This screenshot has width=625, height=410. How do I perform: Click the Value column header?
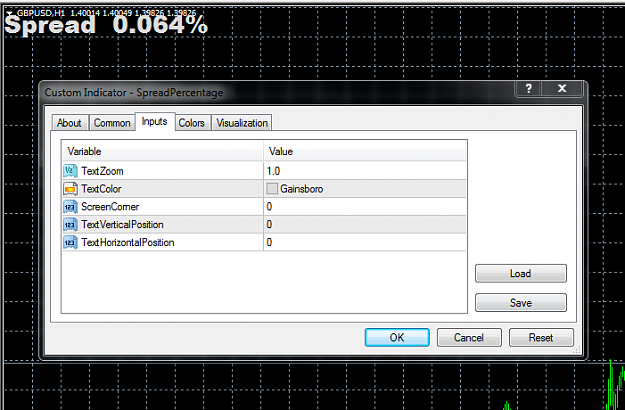pos(365,151)
